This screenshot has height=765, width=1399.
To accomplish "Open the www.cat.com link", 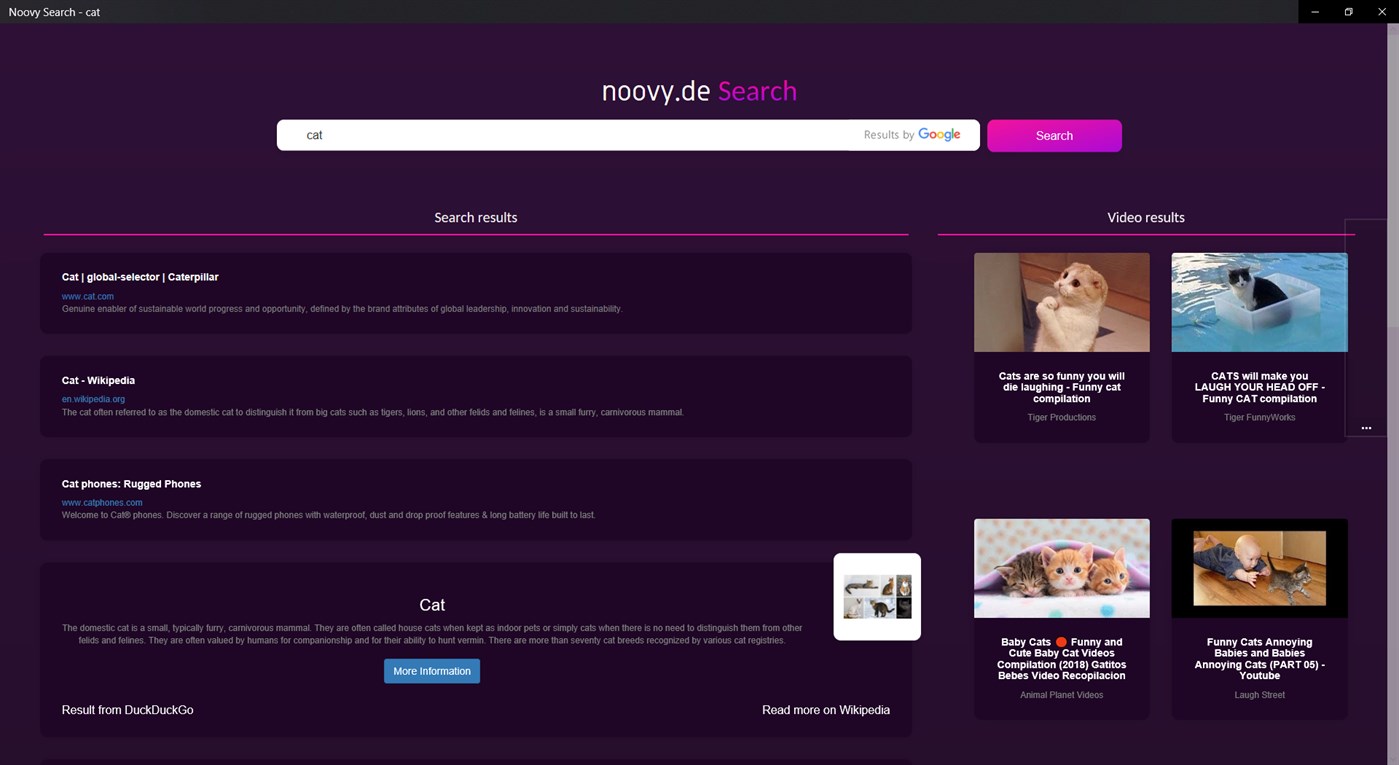I will tap(87, 296).
